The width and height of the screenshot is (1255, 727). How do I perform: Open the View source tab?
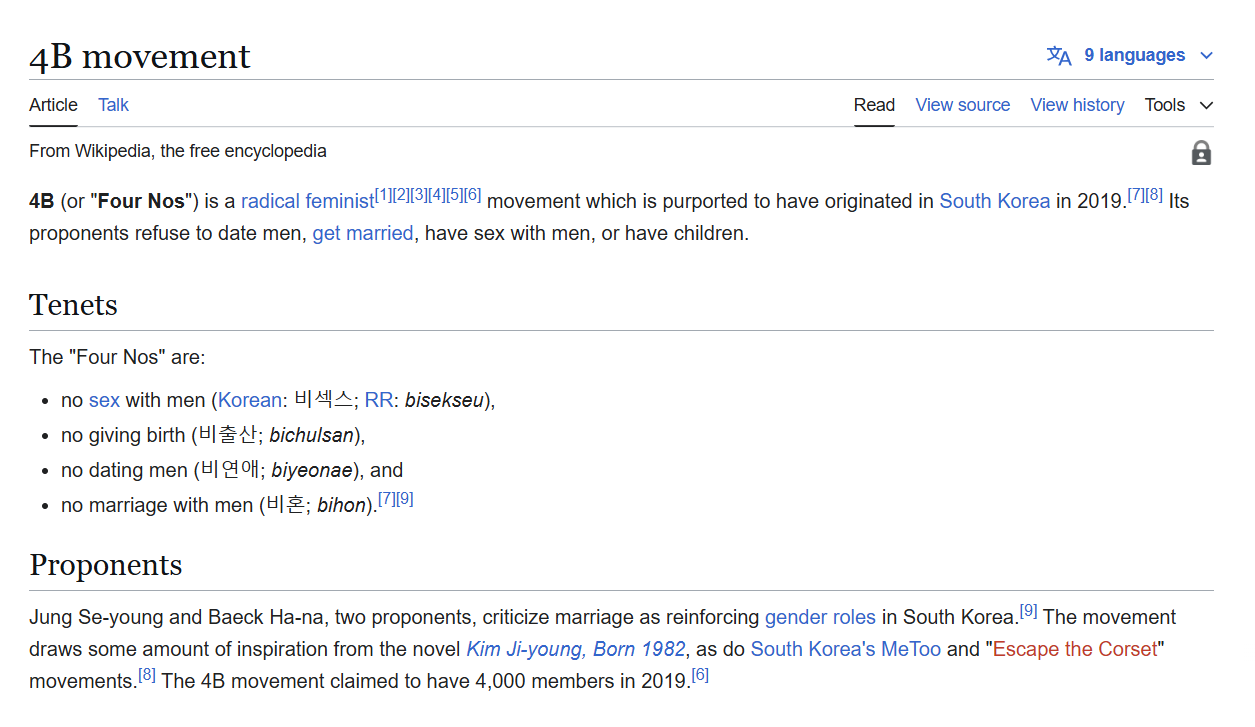962,105
